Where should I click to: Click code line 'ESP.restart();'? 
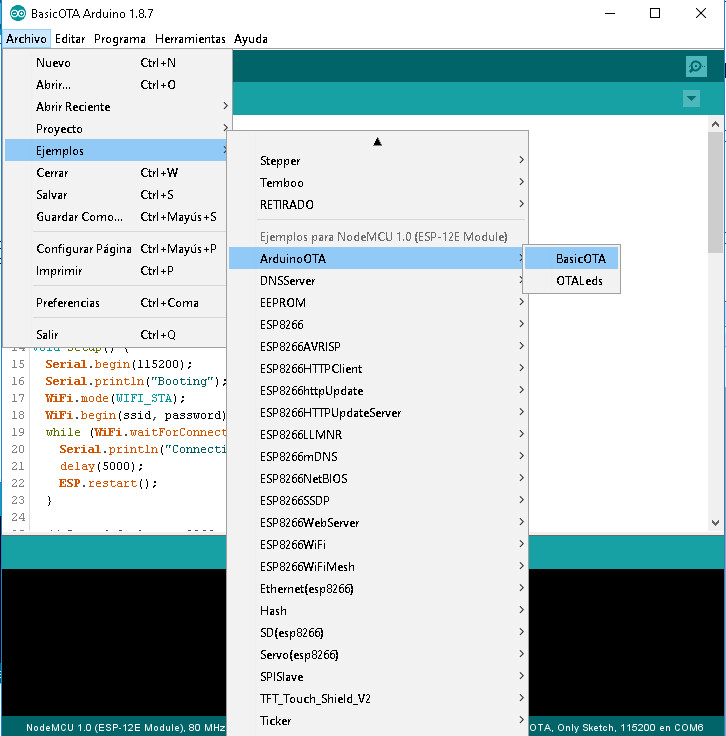point(108,483)
